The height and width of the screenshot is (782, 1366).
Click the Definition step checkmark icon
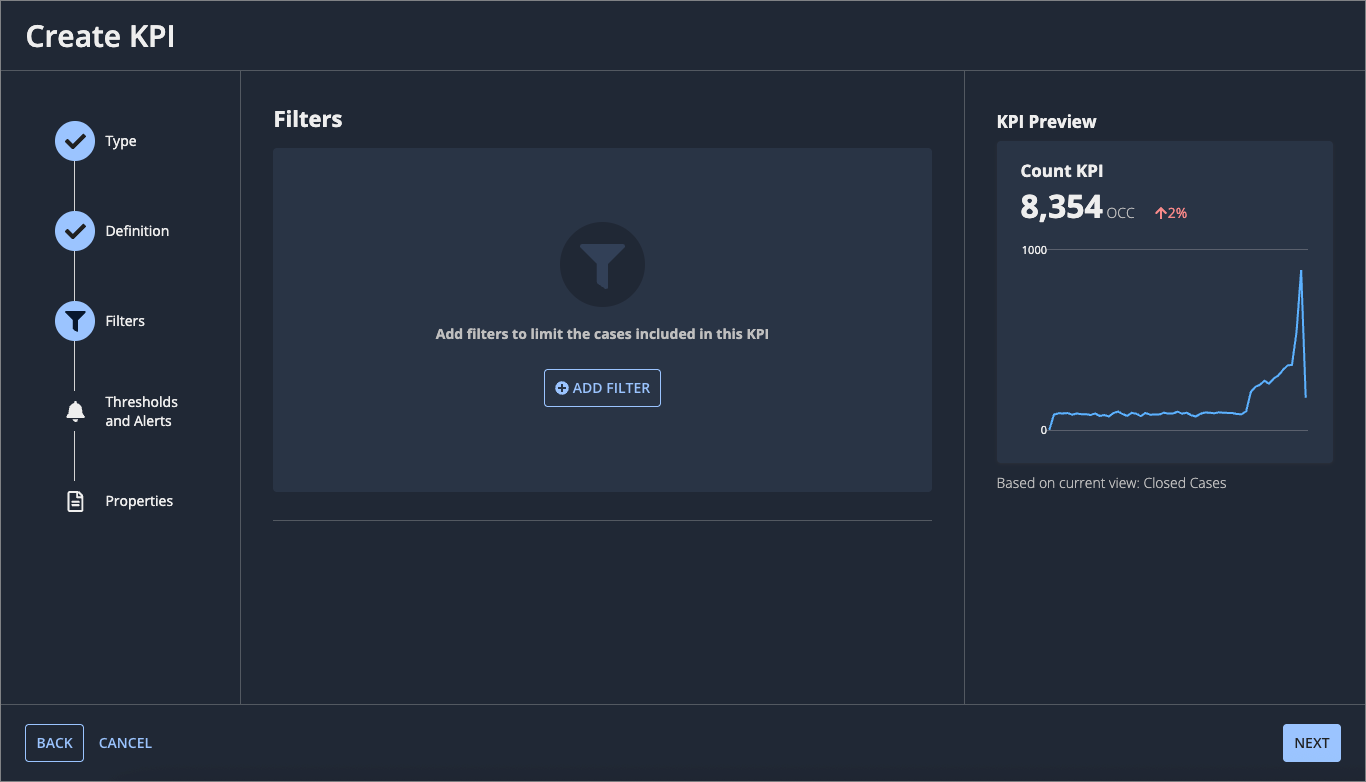[x=75, y=231]
